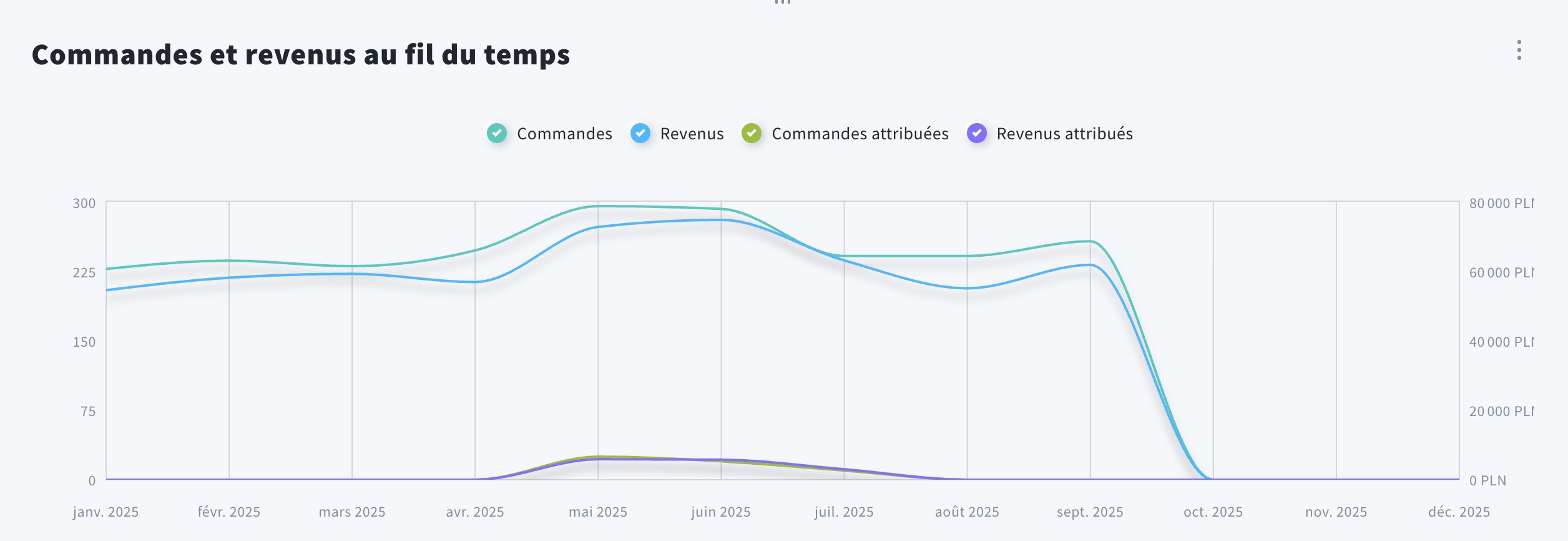This screenshot has width=1568, height=541.
Task: Toggle the green Commandes attribuées checkbox
Action: click(x=752, y=133)
